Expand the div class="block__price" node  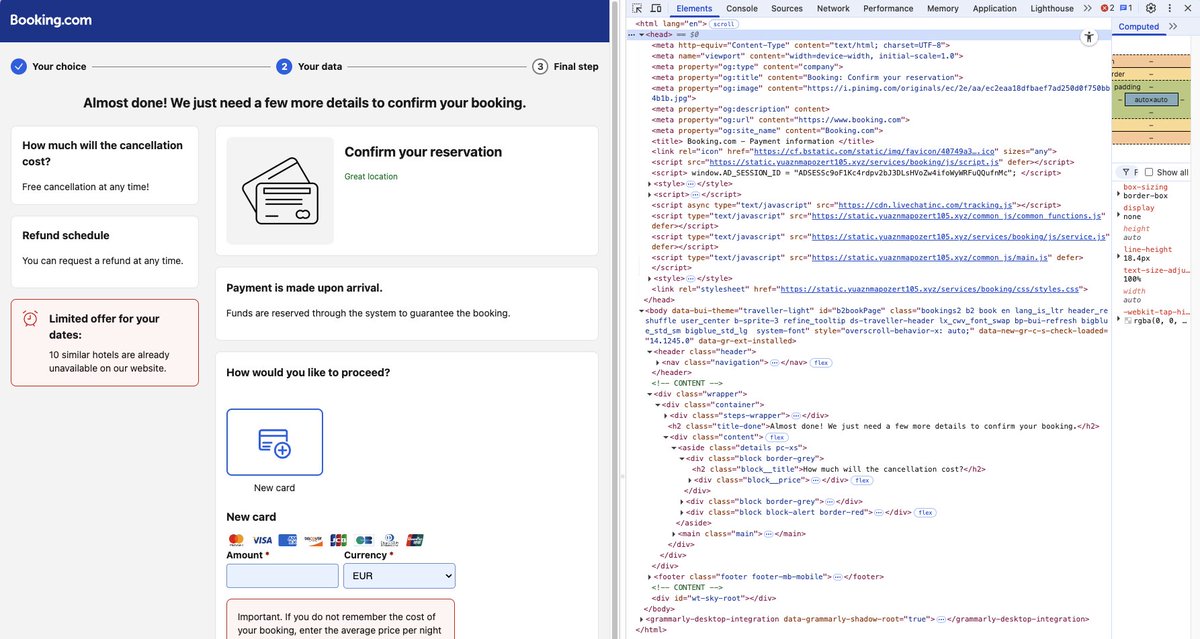691,480
